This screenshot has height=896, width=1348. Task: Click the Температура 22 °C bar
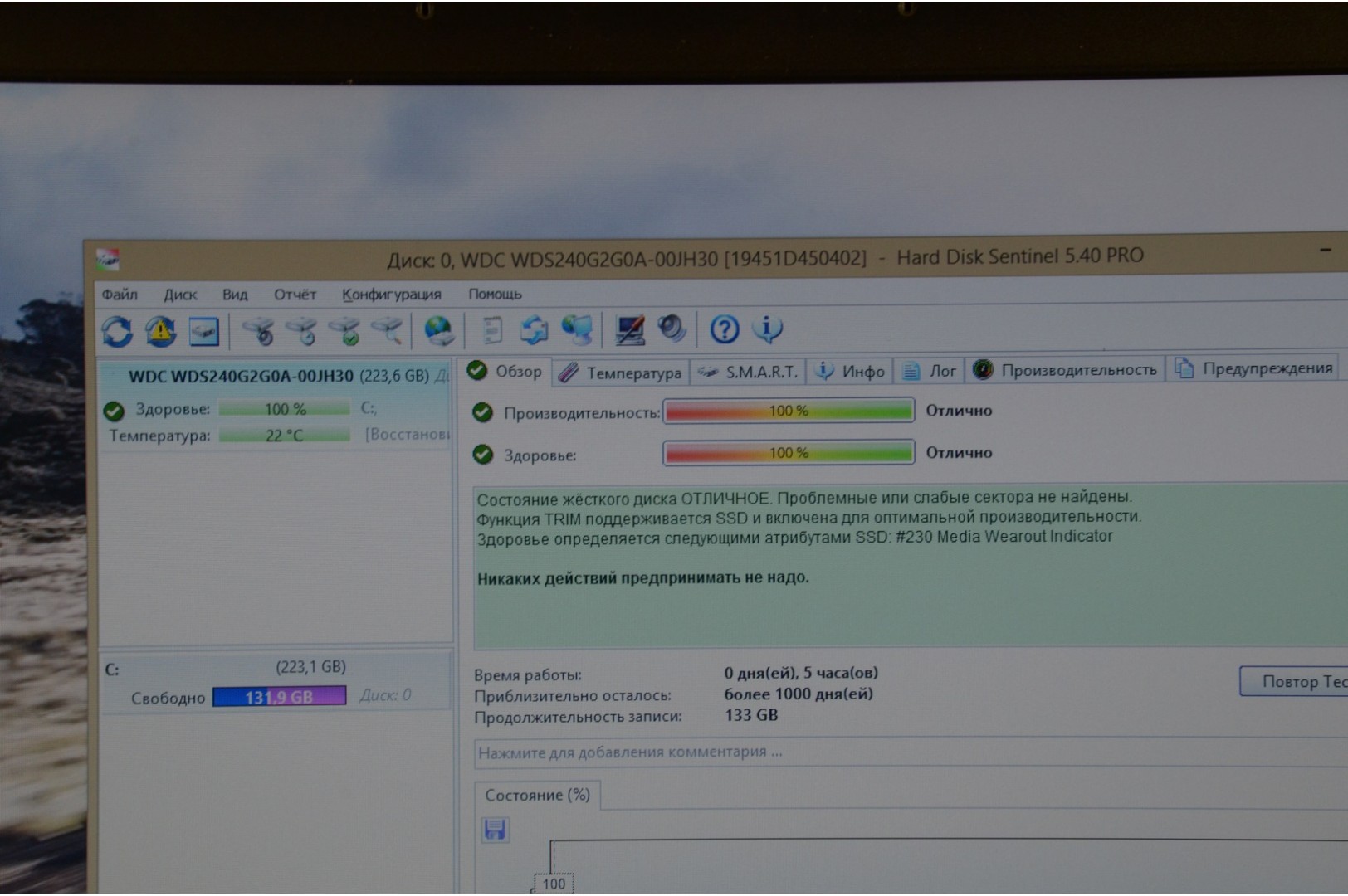[285, 435]
